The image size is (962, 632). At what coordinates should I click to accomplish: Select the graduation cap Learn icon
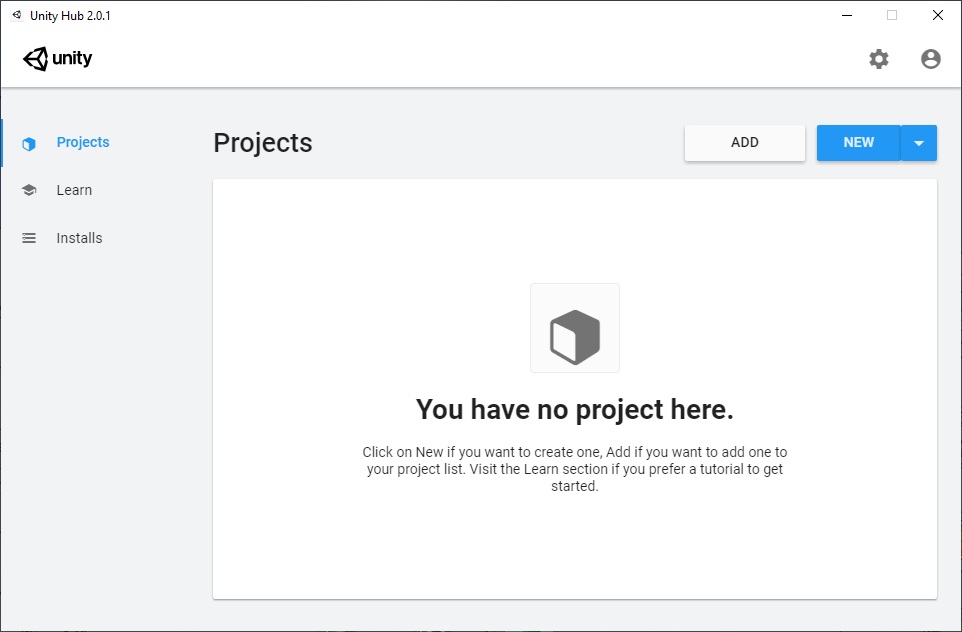tap(29, 190)
